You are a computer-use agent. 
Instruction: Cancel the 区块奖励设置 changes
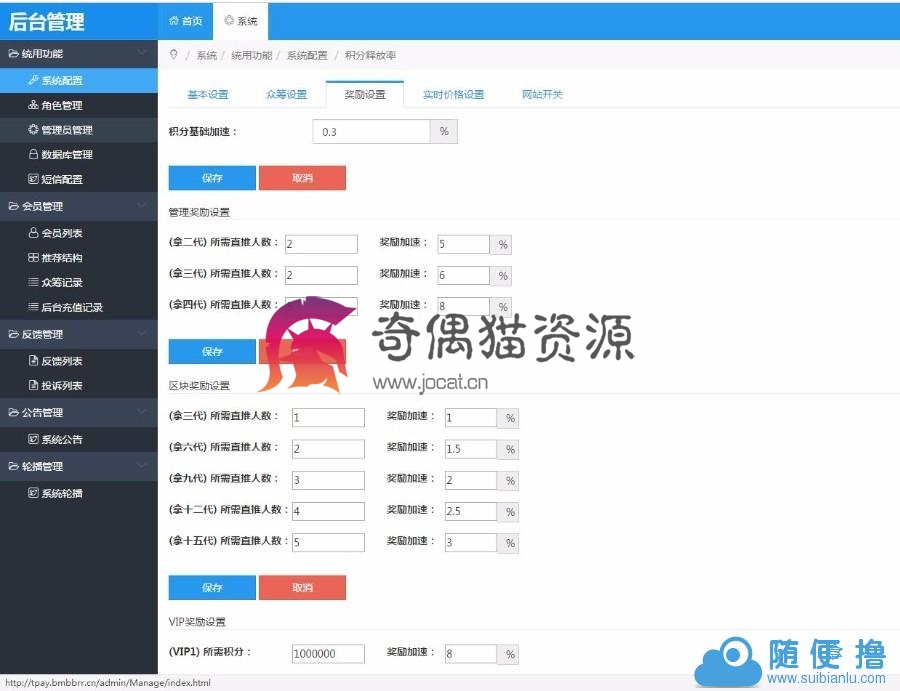302,588
